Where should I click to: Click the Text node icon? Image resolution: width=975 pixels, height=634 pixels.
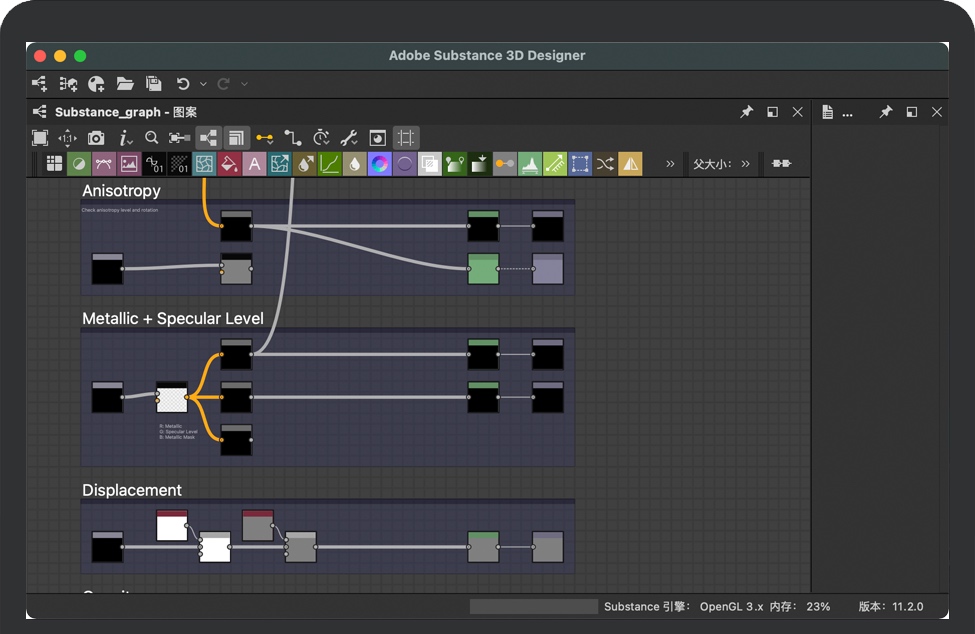tap(254, 164)
